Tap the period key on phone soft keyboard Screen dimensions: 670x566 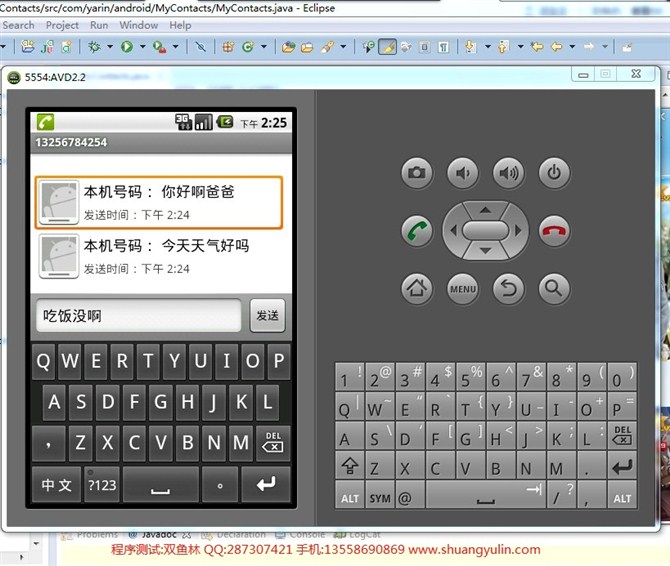click(x=220, y=484)
